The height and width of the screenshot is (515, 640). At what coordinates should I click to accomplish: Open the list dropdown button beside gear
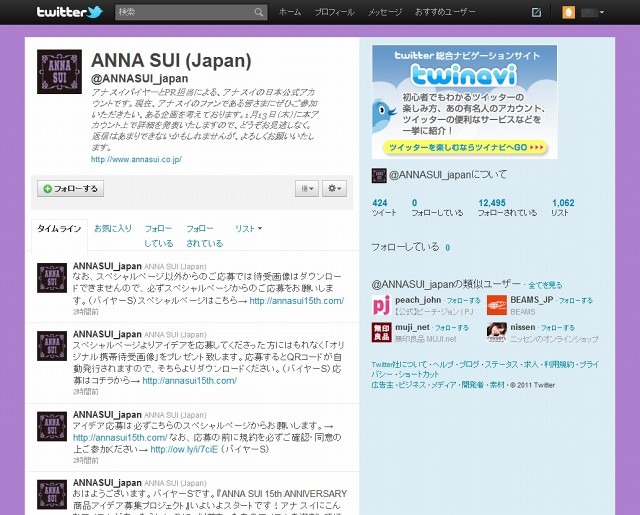(307, 189)
